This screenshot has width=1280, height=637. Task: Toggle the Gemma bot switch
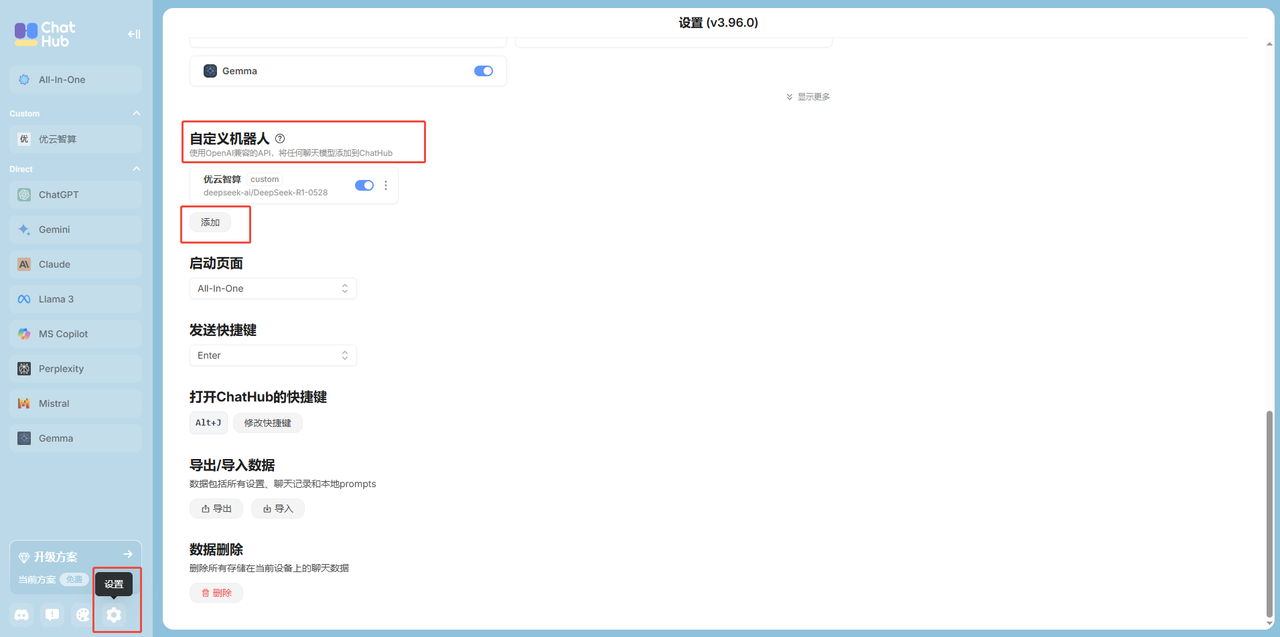click(484, 71)
